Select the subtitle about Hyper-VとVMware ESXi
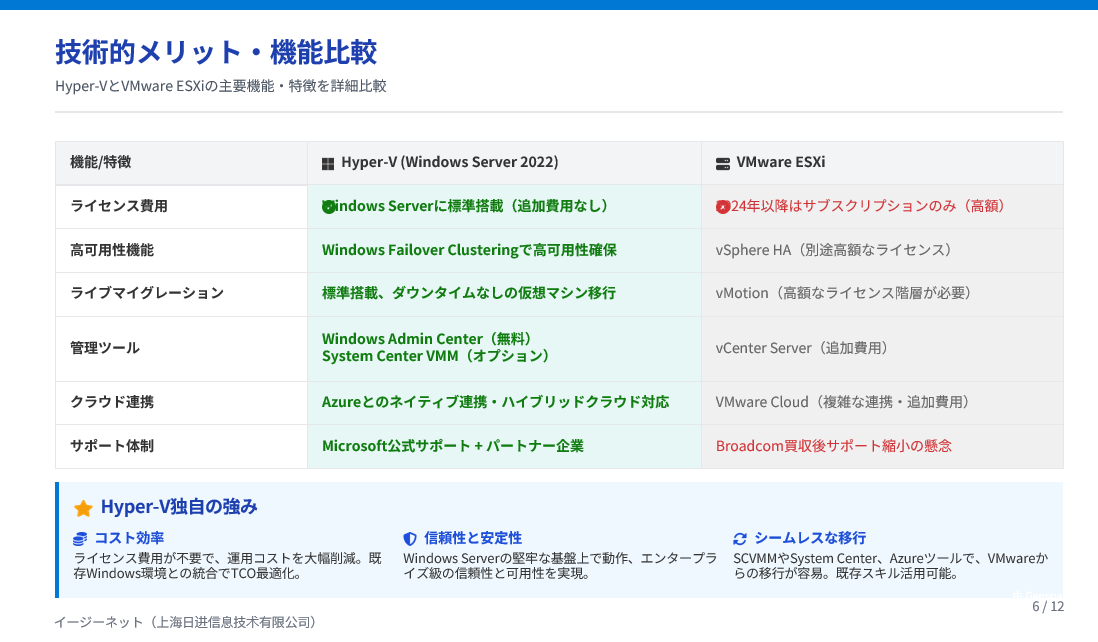This screenshot has width=1098, height=642. pos(221,86)
